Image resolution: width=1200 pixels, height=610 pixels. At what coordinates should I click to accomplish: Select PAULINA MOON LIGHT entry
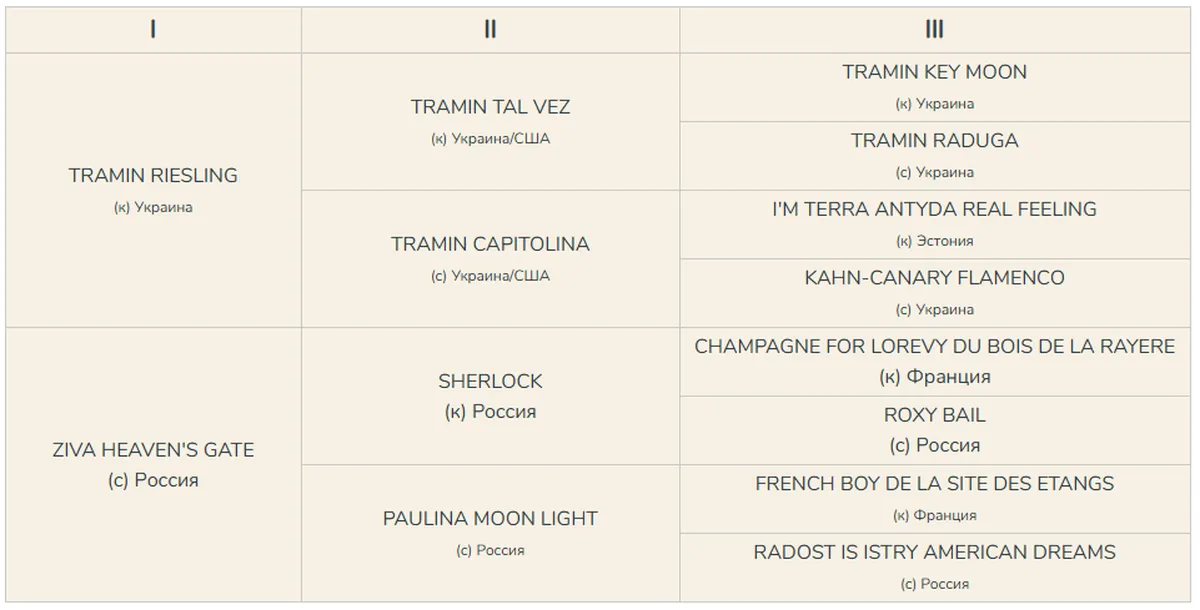490,519
